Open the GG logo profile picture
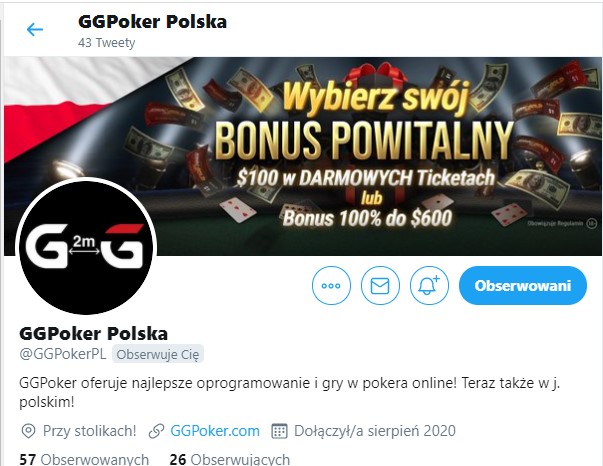This screenshot has width=603, height=466. [86, 247]
